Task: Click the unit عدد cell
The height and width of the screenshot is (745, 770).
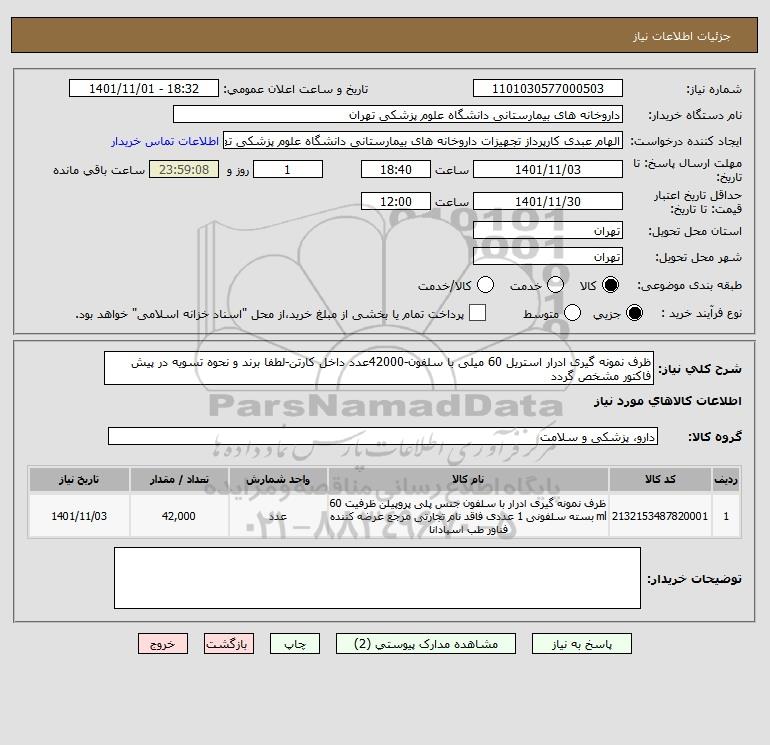Action: point(278,516)
